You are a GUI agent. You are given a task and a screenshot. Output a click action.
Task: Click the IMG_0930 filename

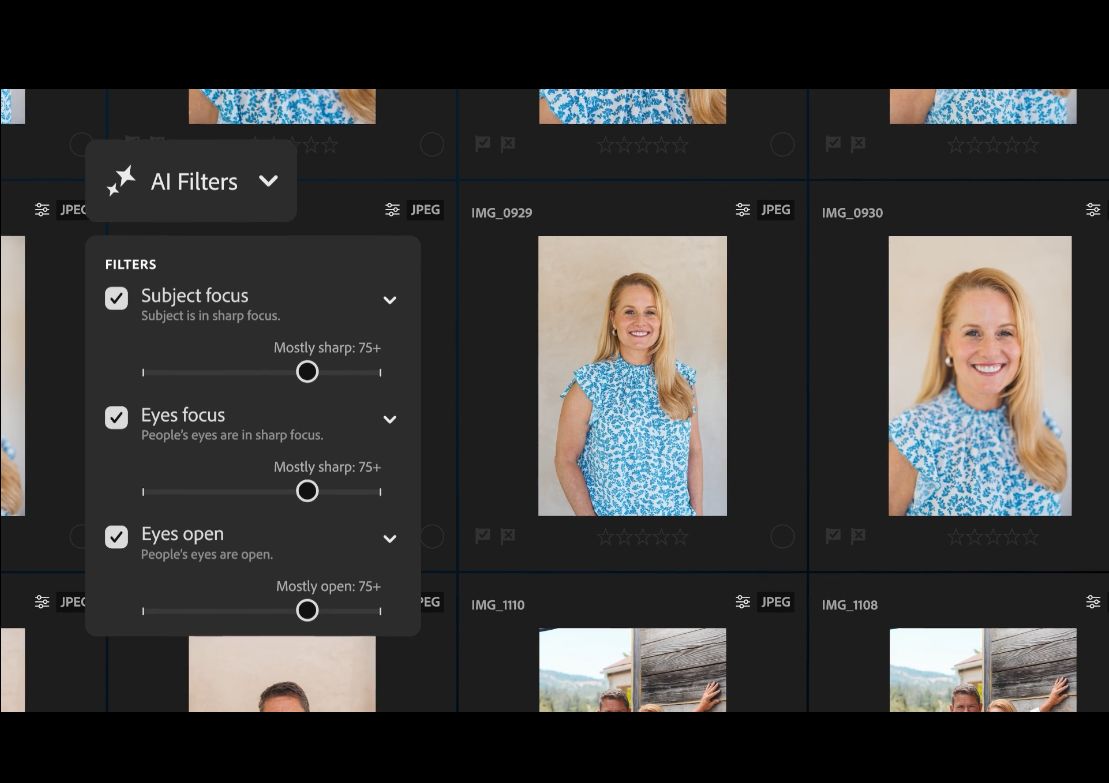click(x=852, y=213)
